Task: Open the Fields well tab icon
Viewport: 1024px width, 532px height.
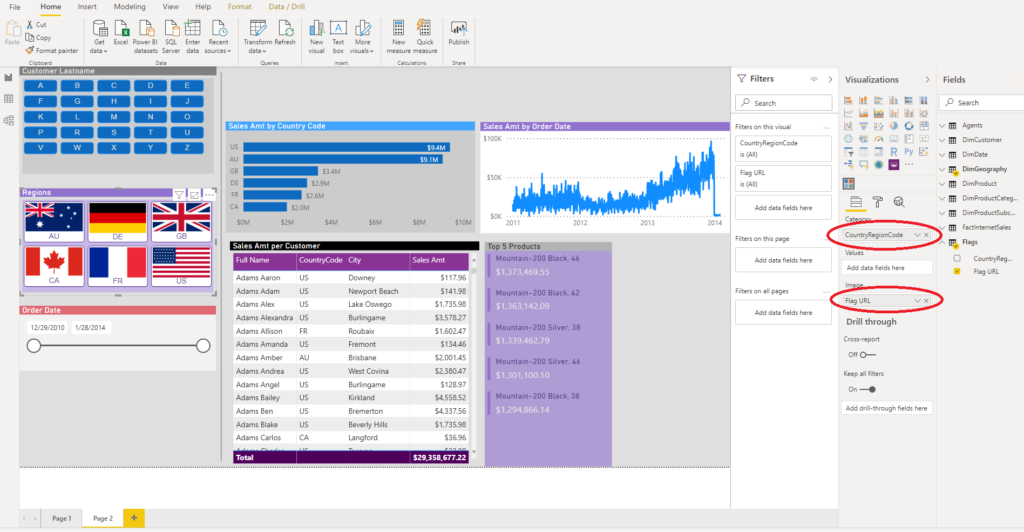Action: [x=856, y=202]
